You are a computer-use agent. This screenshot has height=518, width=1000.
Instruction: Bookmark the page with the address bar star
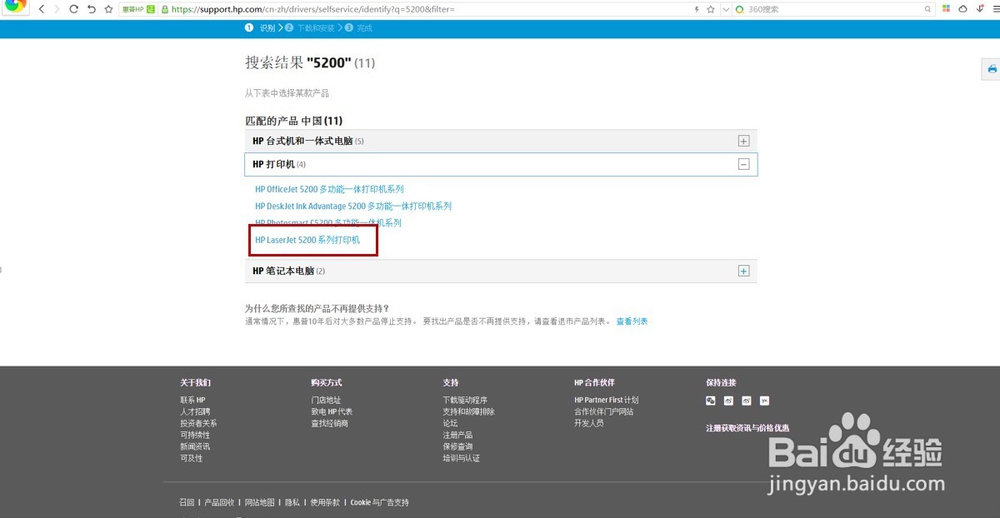(710, 10)
